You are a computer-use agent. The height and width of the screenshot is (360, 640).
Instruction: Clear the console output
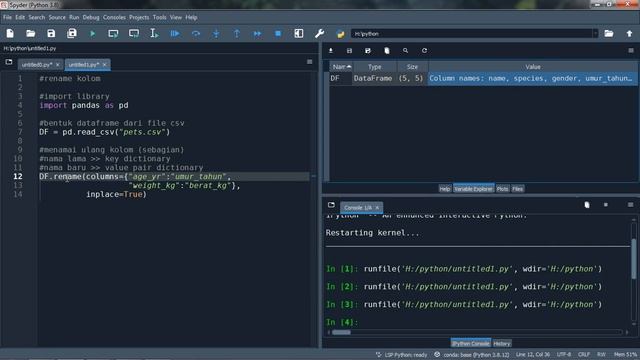coord(587,204)
